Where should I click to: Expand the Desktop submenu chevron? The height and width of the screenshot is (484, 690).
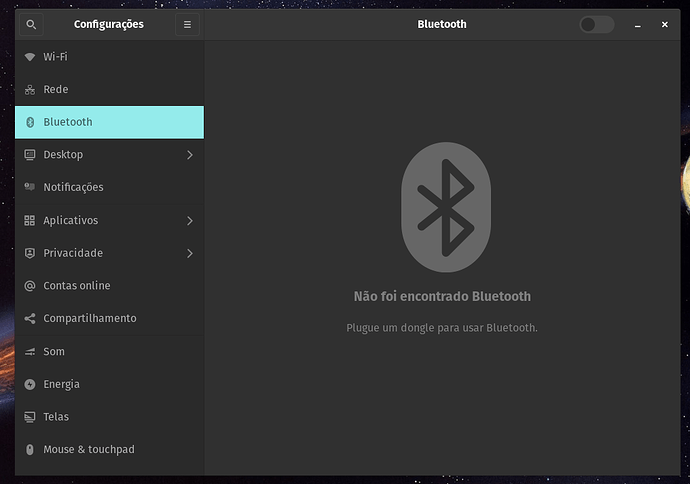pyautogui.click(x=190, y=155)
